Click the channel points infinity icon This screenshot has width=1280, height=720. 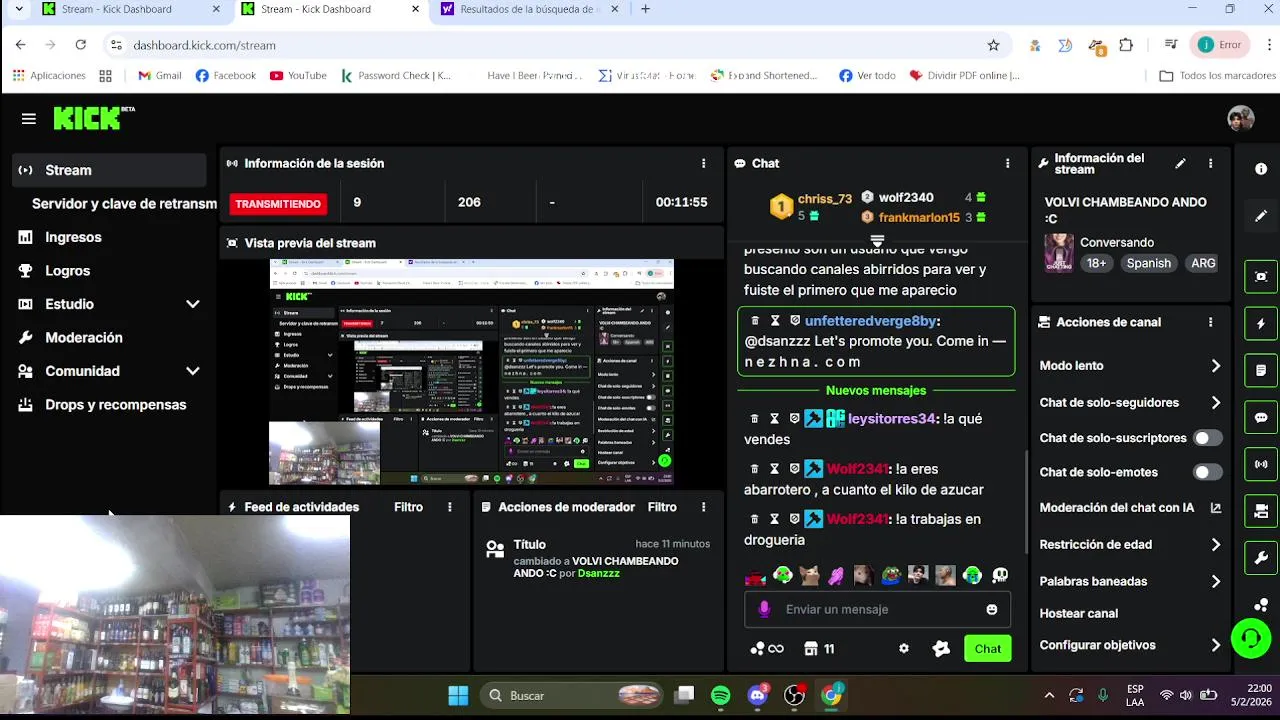pyautogui.click(x=766, y=649)
